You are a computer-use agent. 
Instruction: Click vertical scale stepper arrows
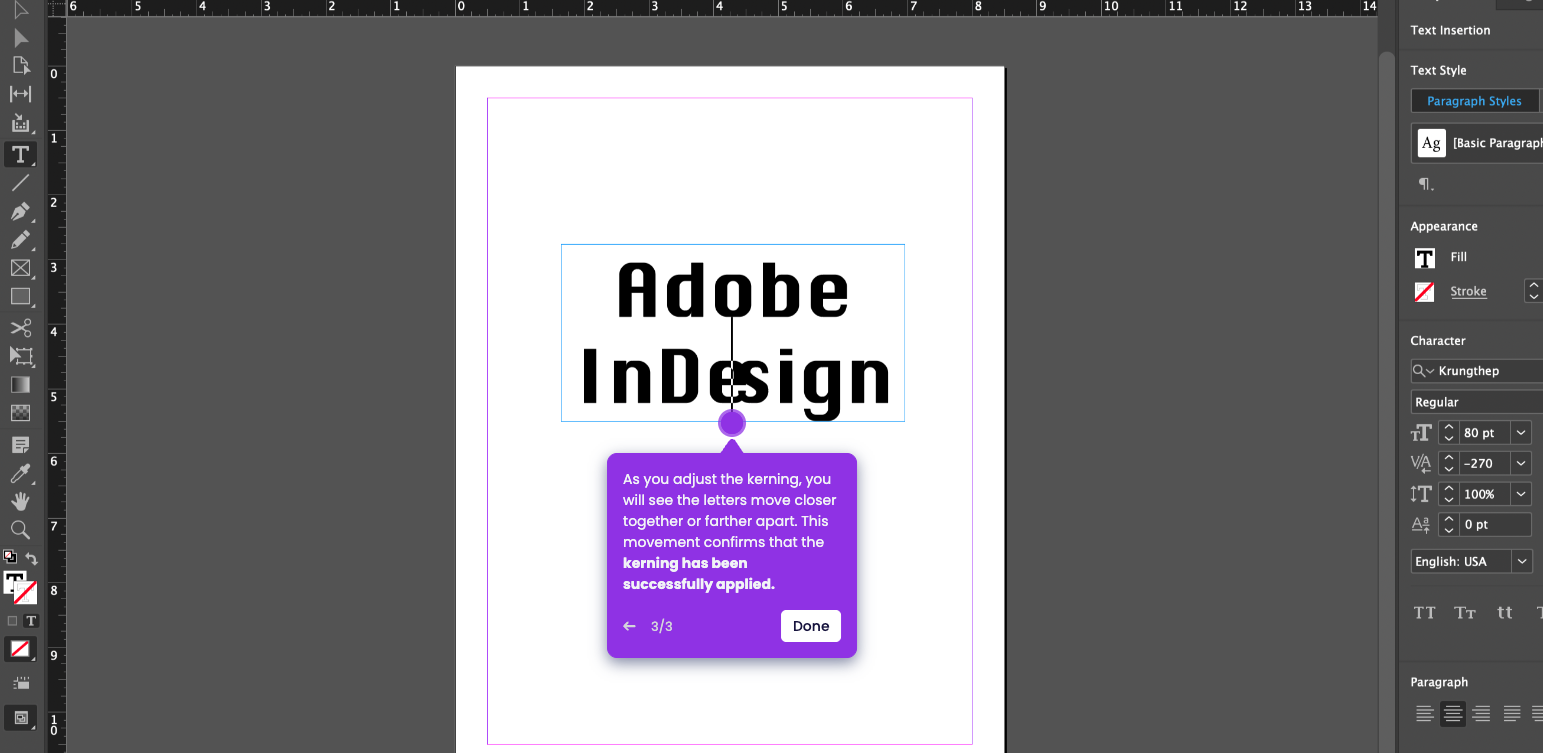[1448, 494]
